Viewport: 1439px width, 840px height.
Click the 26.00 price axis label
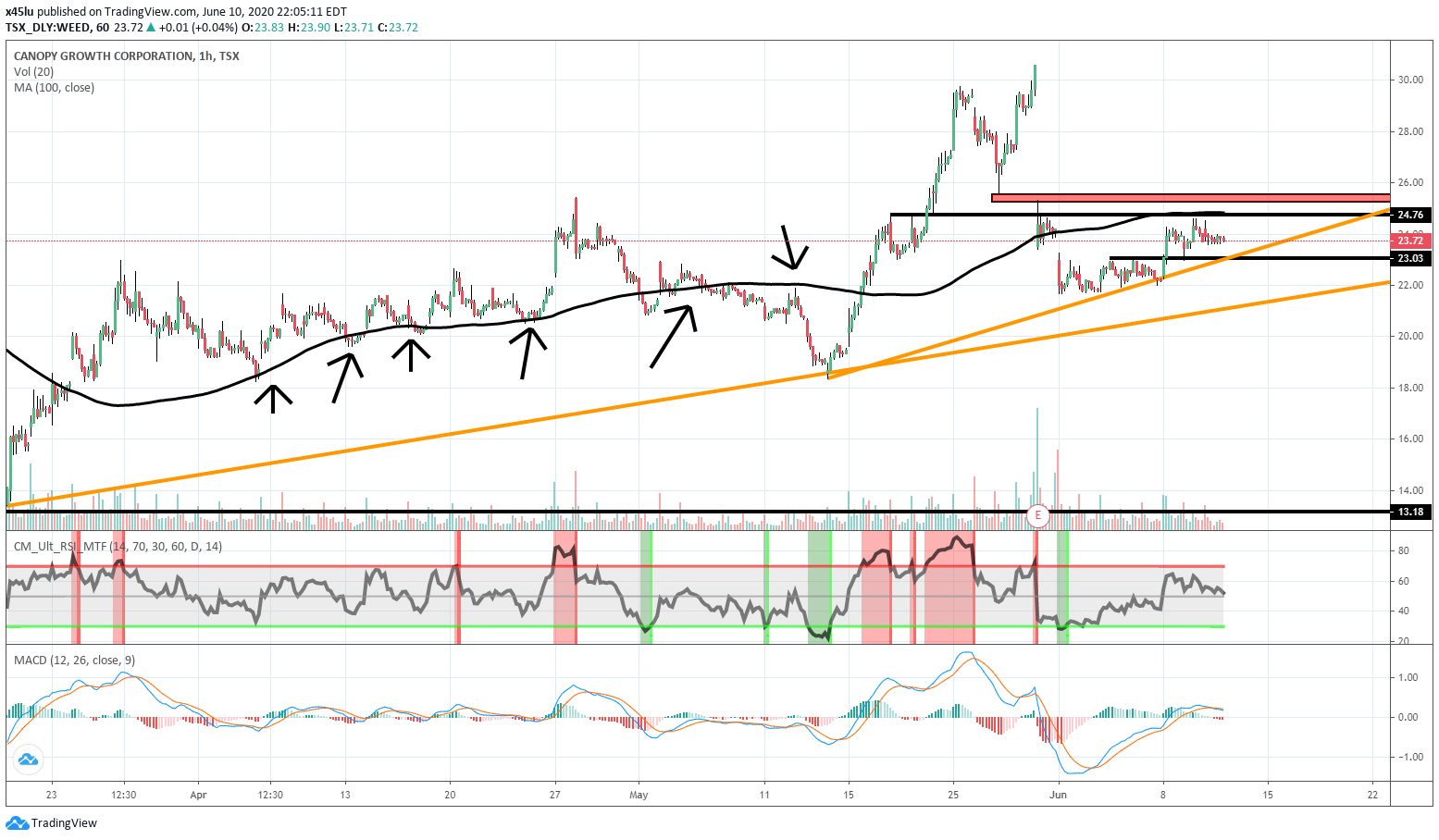(x=1410, y=183)
